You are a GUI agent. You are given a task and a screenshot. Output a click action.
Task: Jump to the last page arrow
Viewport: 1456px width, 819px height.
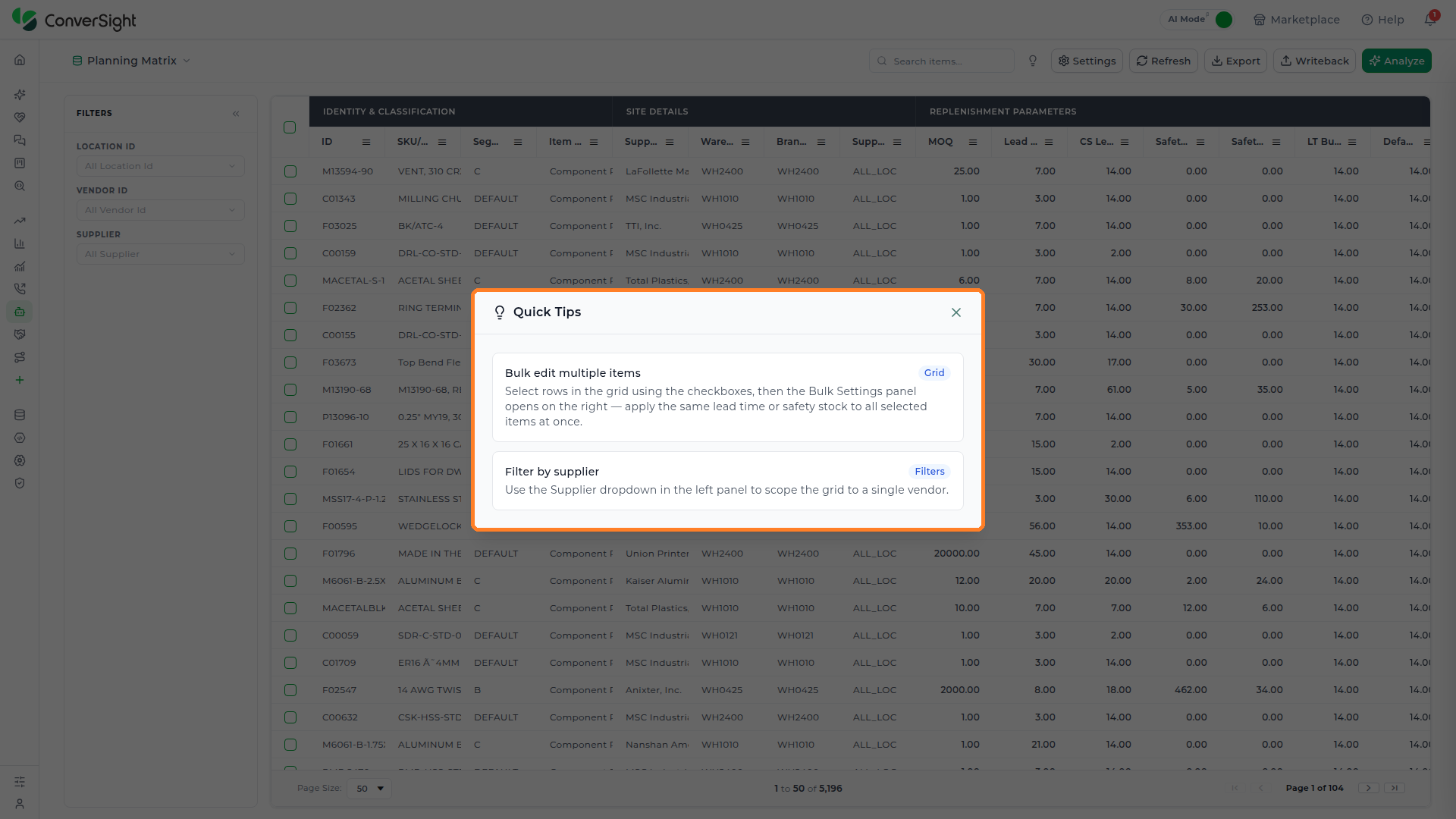[1395, 788]
